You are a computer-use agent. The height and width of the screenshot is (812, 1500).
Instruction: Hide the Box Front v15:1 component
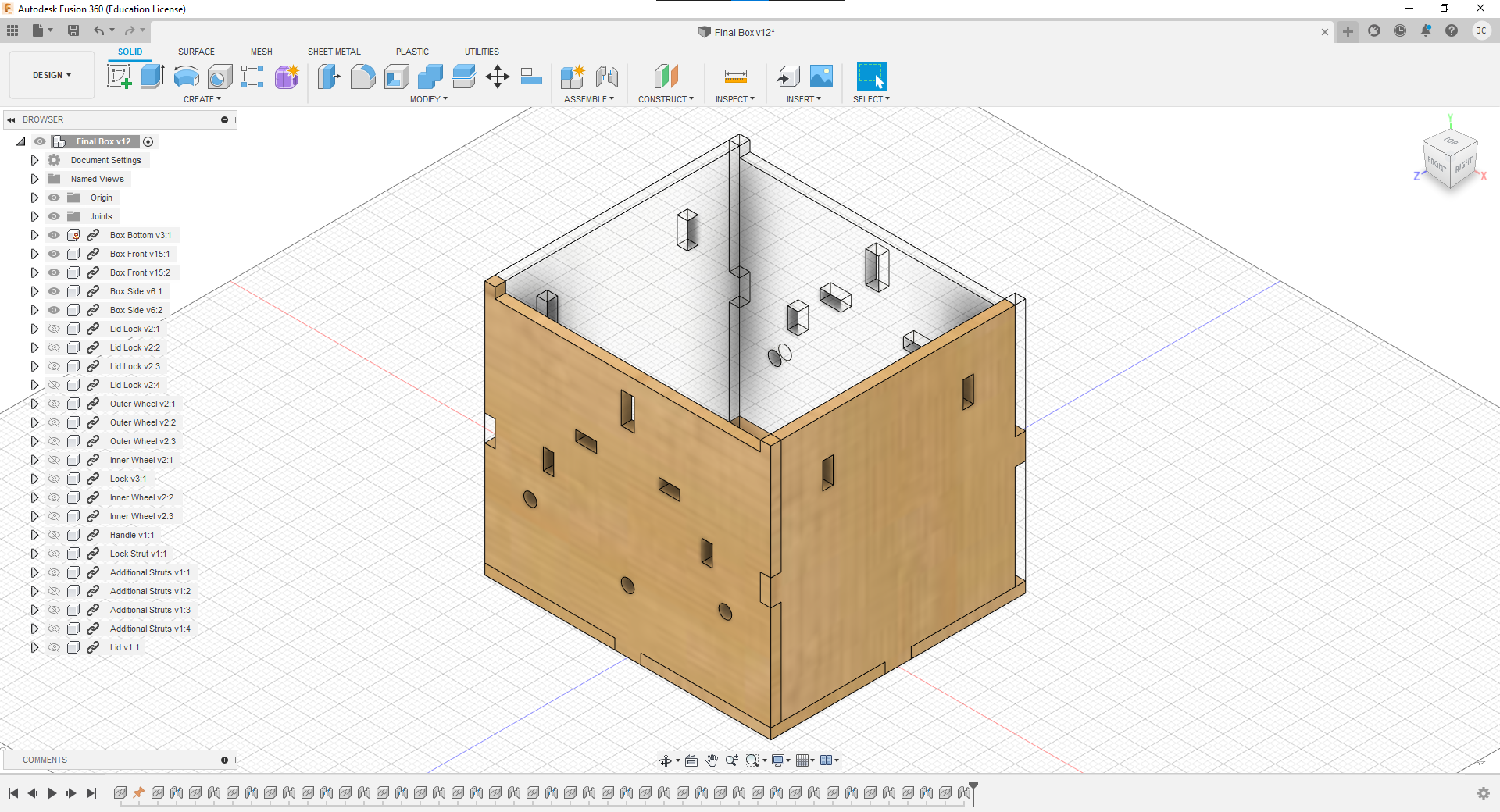pyautogui.click(x=54, y=254)
